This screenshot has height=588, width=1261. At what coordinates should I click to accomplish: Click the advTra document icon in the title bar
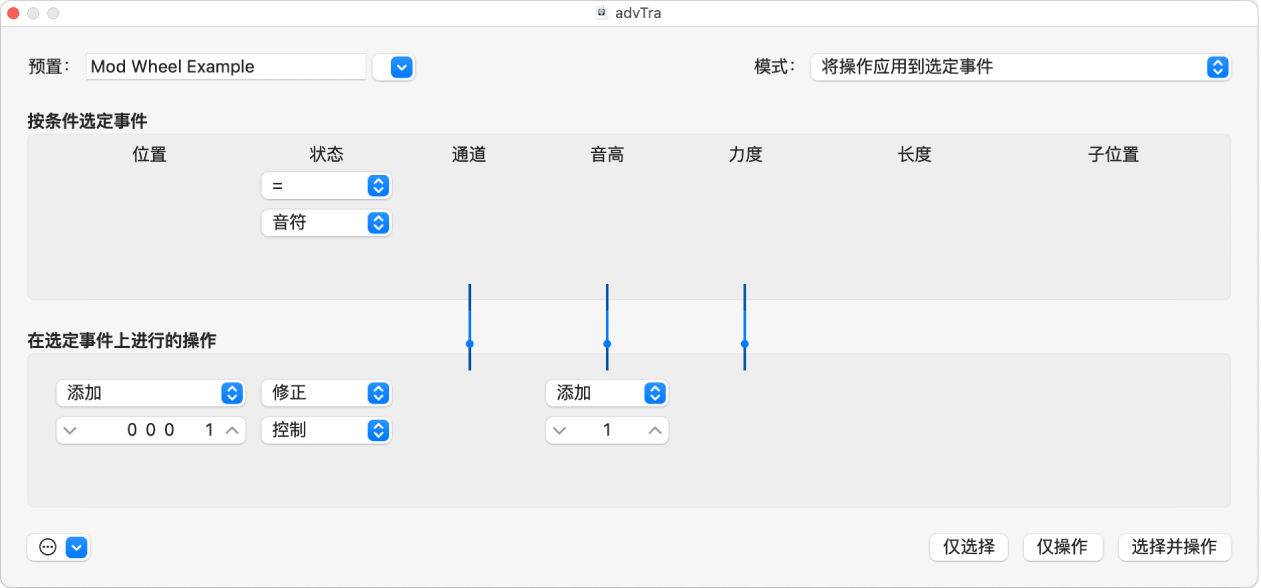click(x=601, y=13)
